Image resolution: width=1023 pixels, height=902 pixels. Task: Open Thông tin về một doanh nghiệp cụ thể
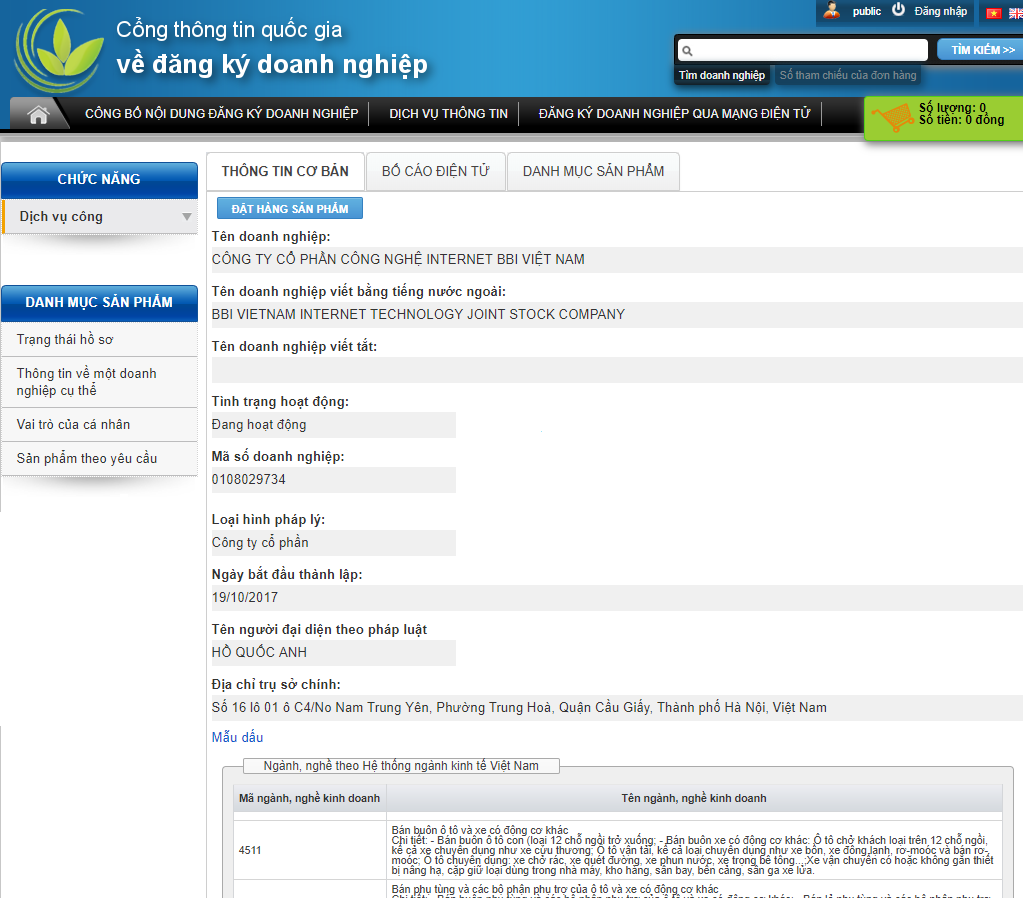pos(99,382)
